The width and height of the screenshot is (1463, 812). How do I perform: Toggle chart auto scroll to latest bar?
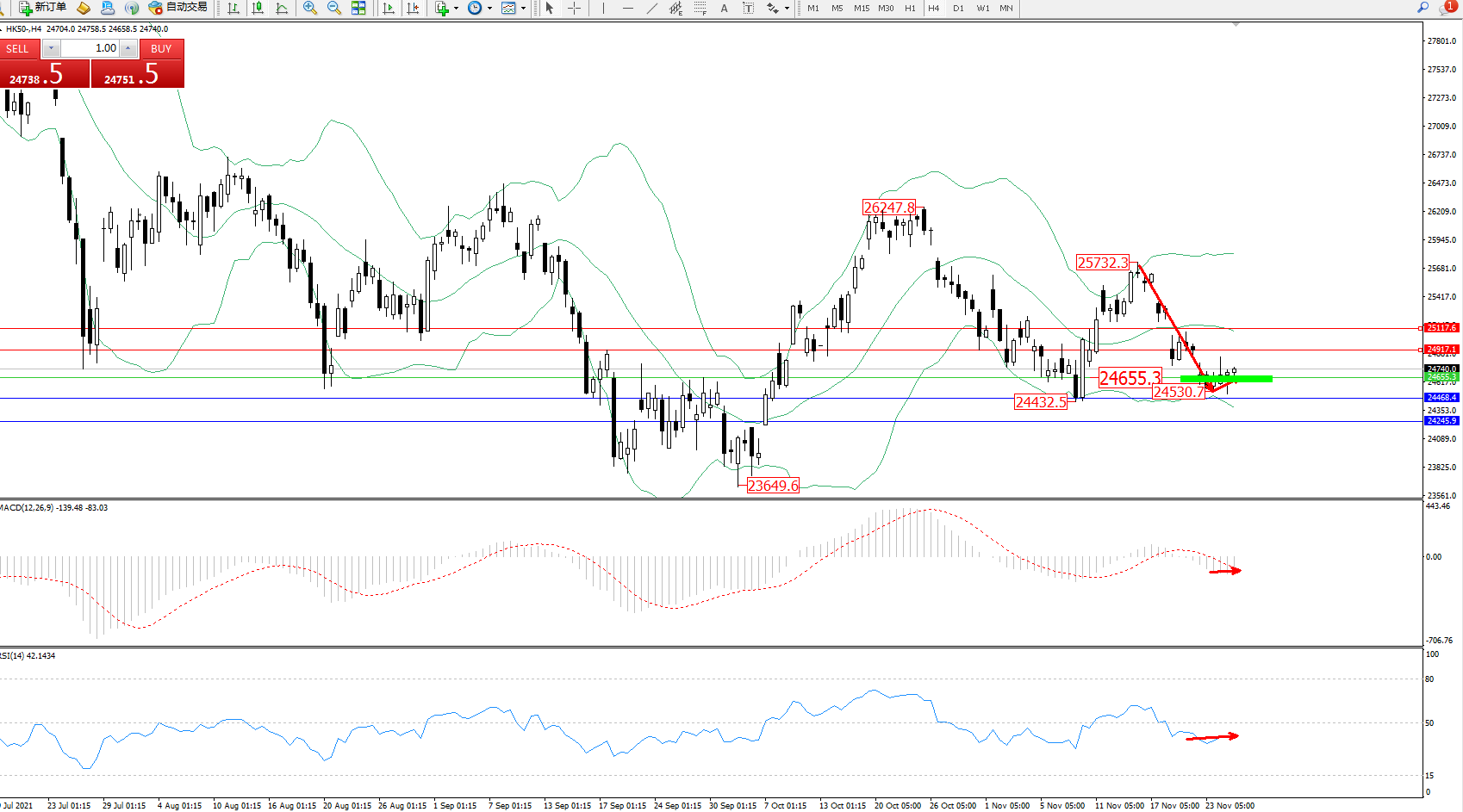(x=389, y=8)
